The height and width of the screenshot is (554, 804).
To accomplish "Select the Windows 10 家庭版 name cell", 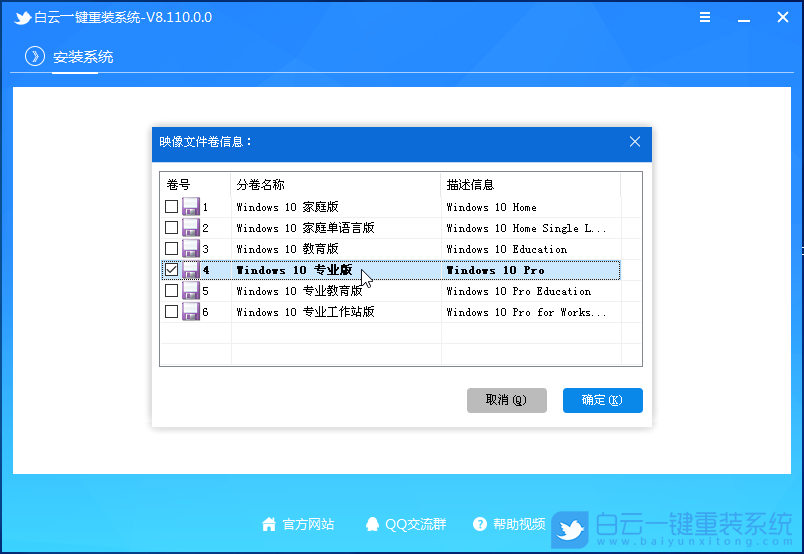I will [x=336, y=207].
